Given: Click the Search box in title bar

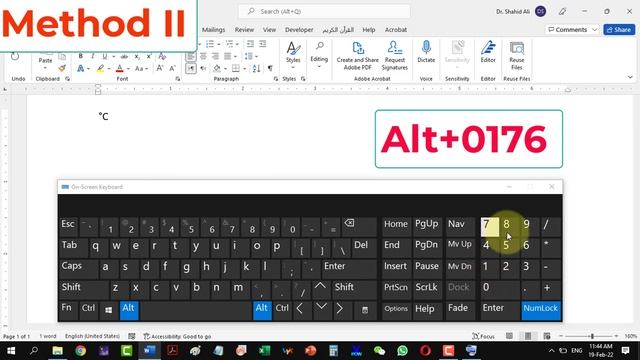Looking at the screenshot, I should coord(324,11).
